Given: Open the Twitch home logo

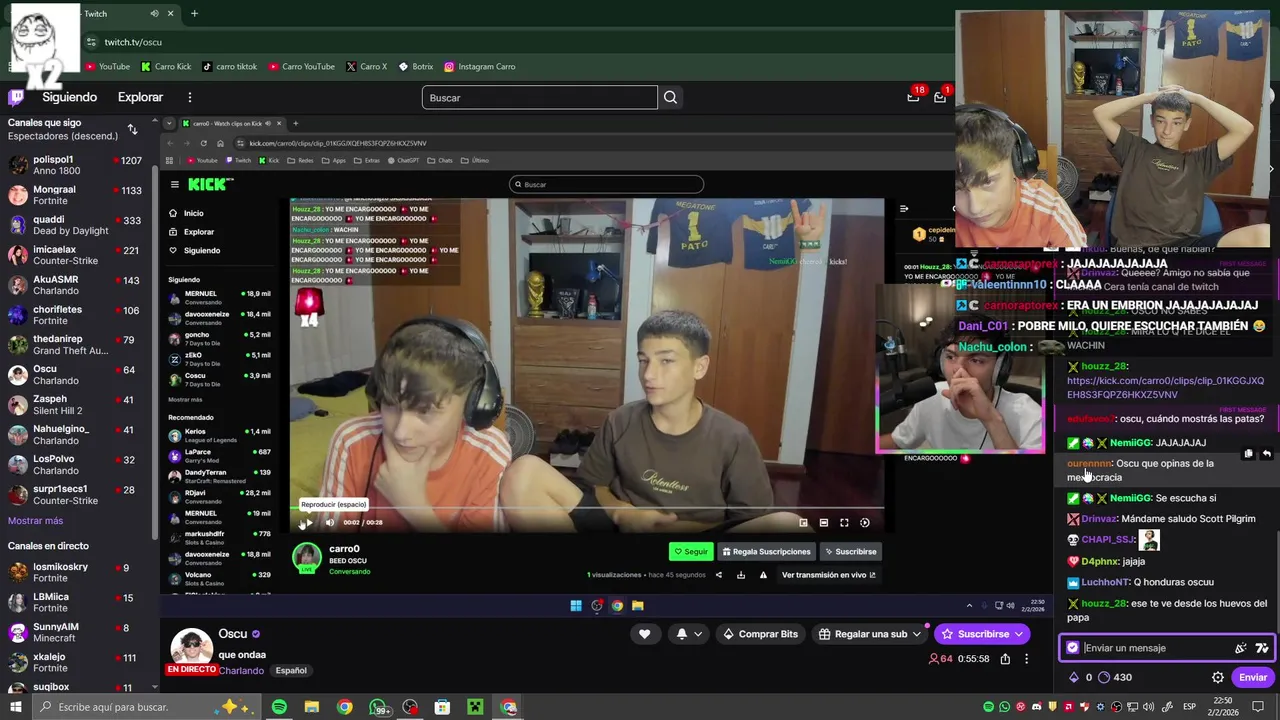Looking at the screenshot, I should (16, 97).
